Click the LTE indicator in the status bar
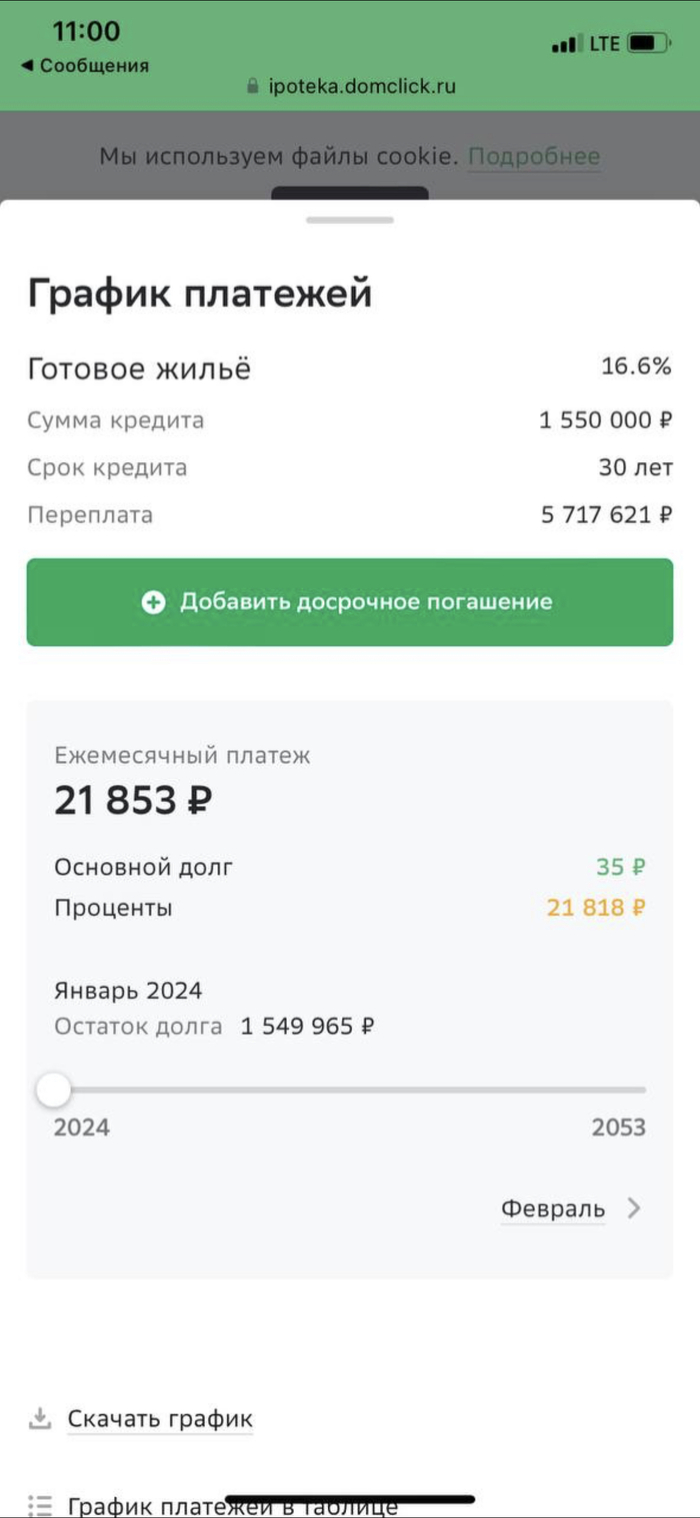 (x=602, y=43)
